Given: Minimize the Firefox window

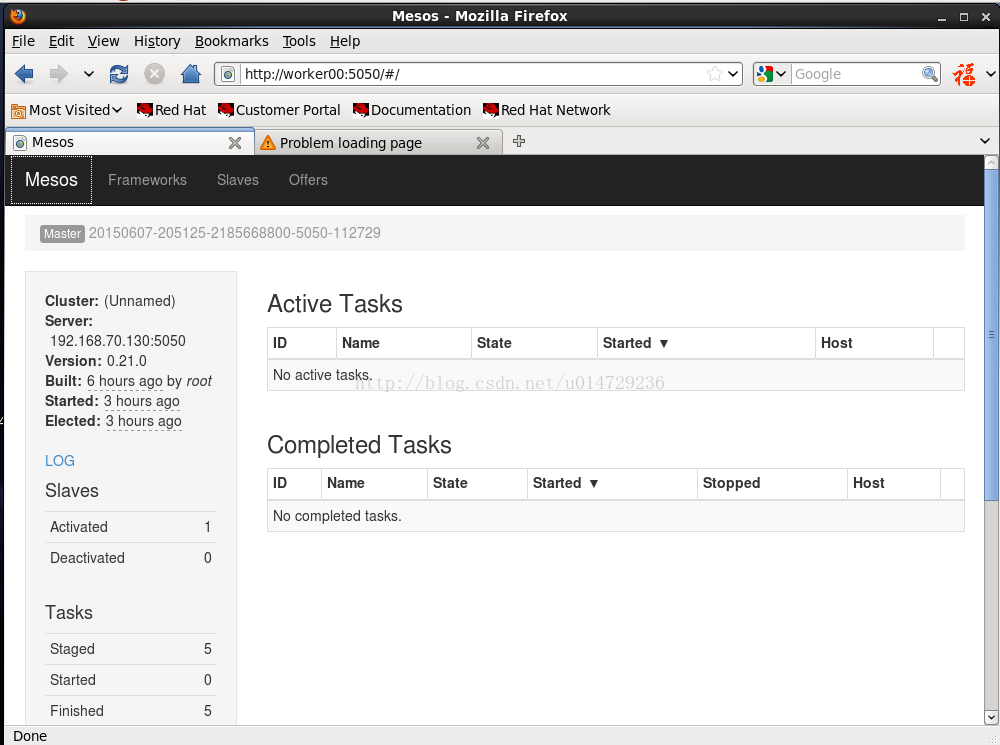Looking at the screenshot, I should (942, 18).
